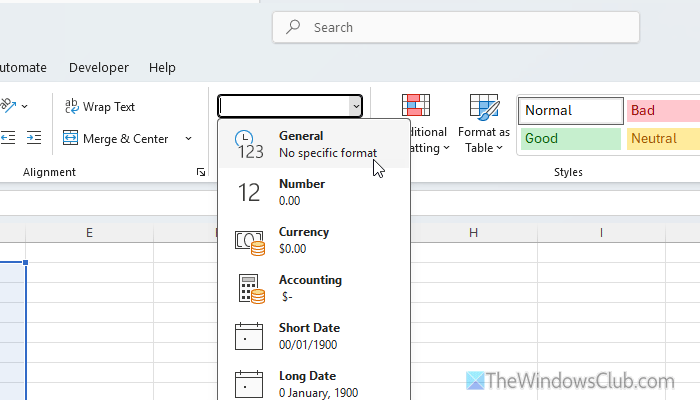Click the General clock-123 icon
The width and height of the screenshot is (700, 400).
[x=250, y=145]
